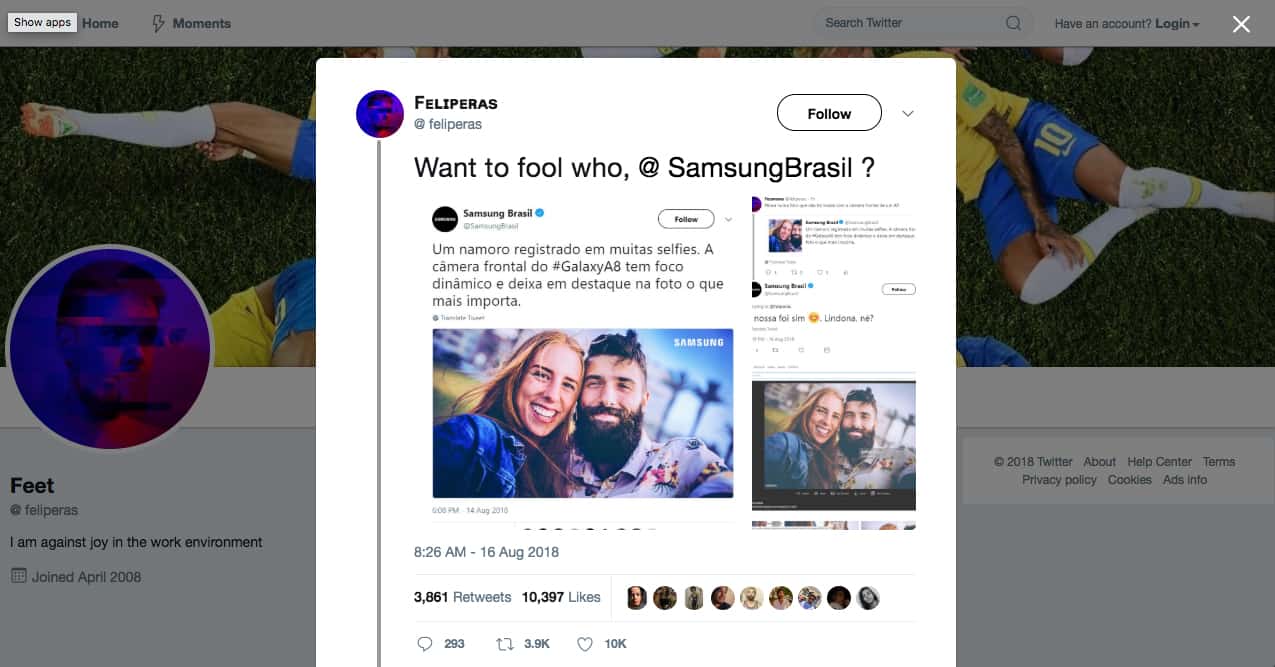Like the tweet with heart icon
The height and width of the screenshot is (667, 1275).
585,644
